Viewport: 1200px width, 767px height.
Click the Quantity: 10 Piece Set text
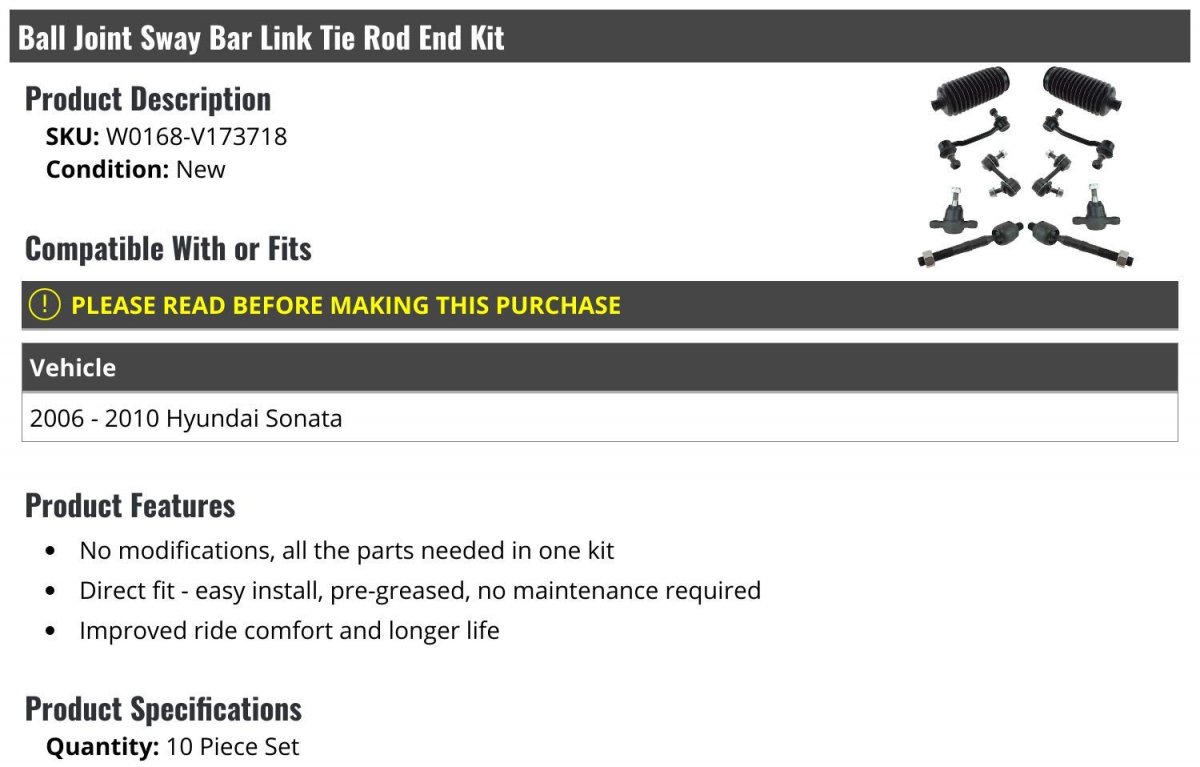(x=173, y=746)
